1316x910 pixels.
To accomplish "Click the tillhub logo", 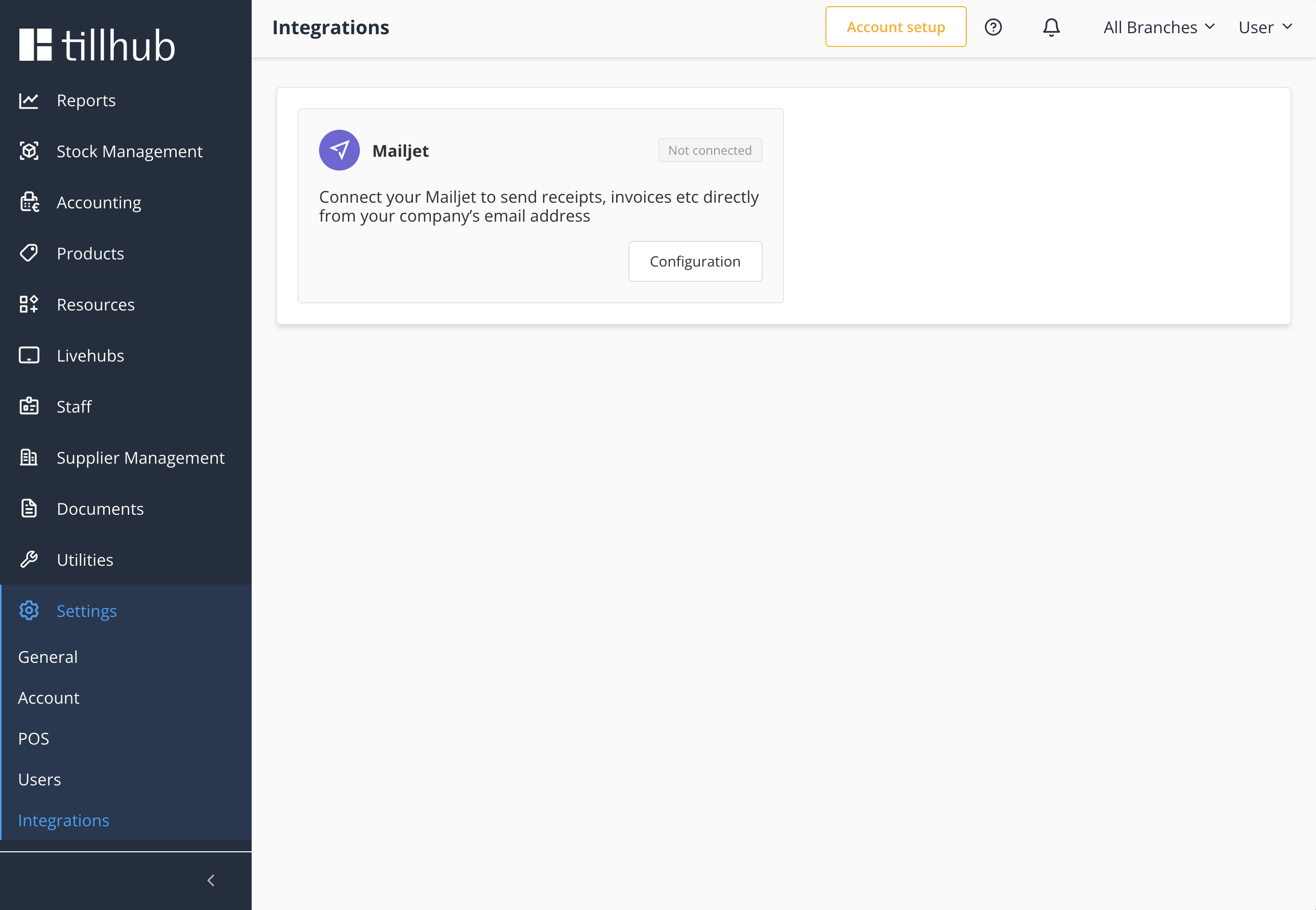I will coord(97,45).
